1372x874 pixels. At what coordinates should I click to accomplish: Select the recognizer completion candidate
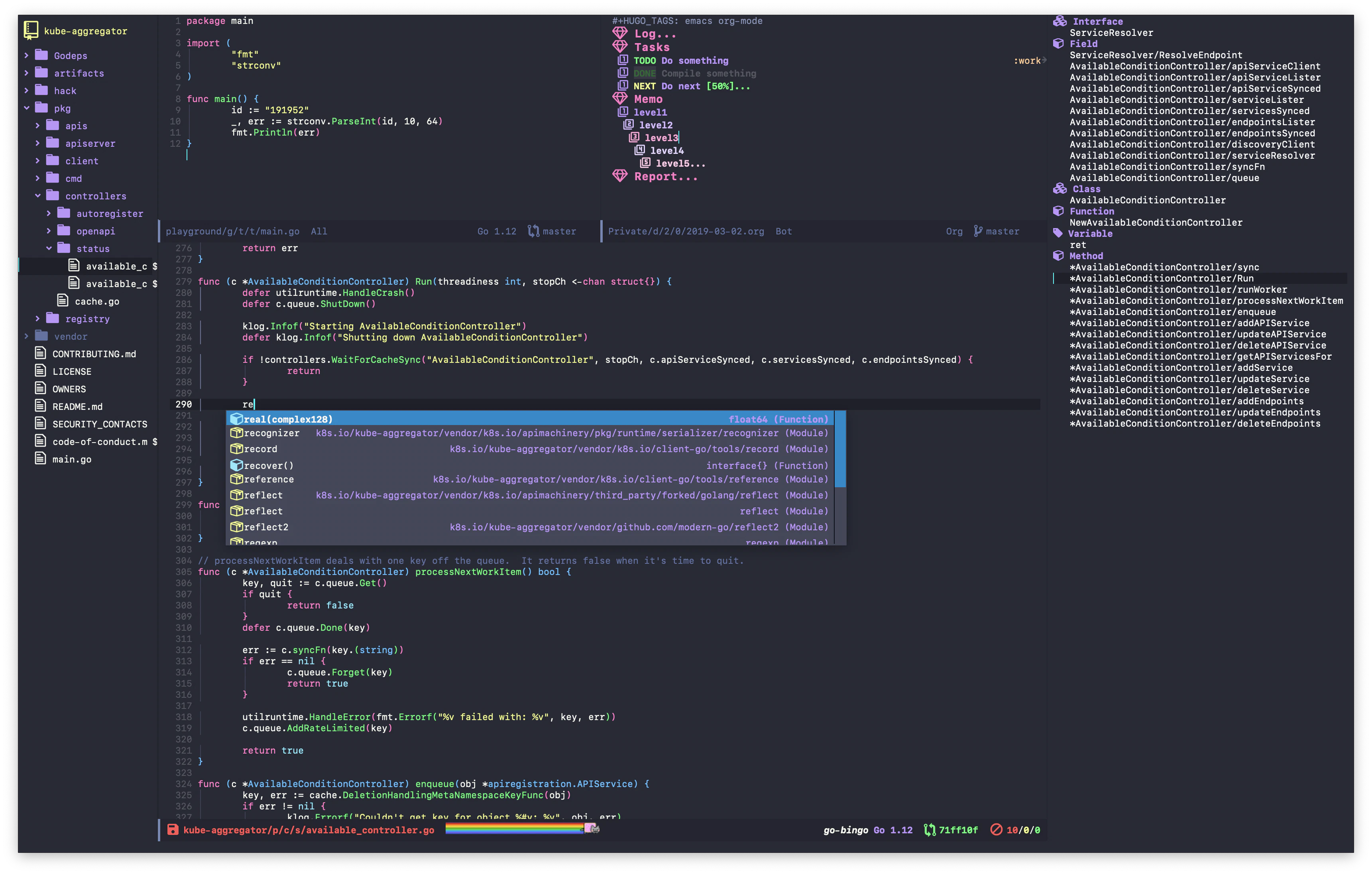[x=531, y=433]
